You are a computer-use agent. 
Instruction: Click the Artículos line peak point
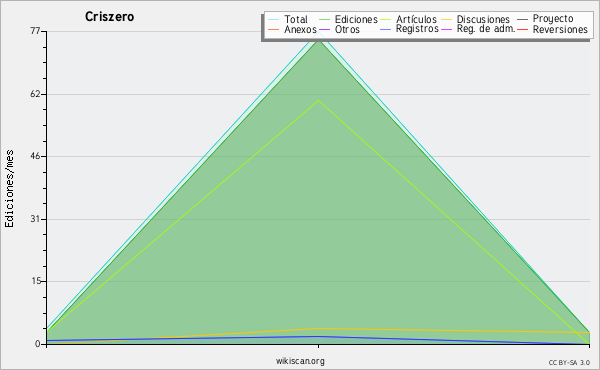coord(318,101)
